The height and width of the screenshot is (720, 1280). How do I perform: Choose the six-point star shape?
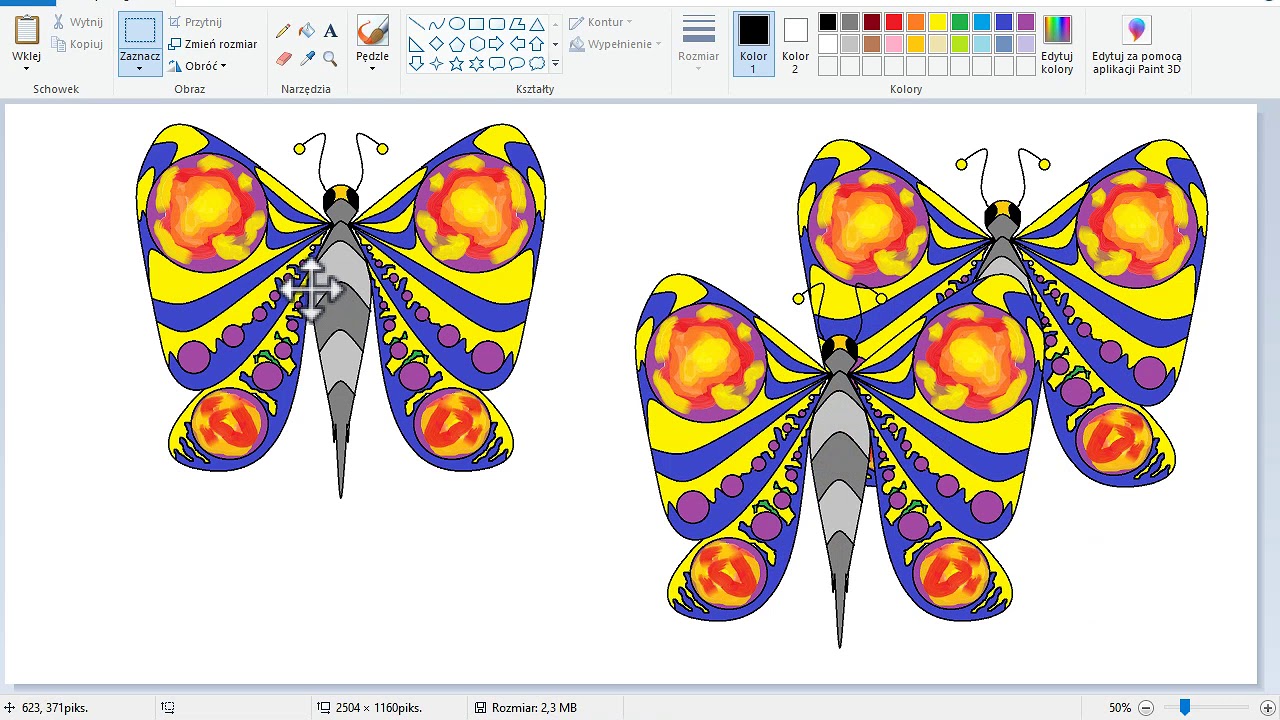click(476, 64)
